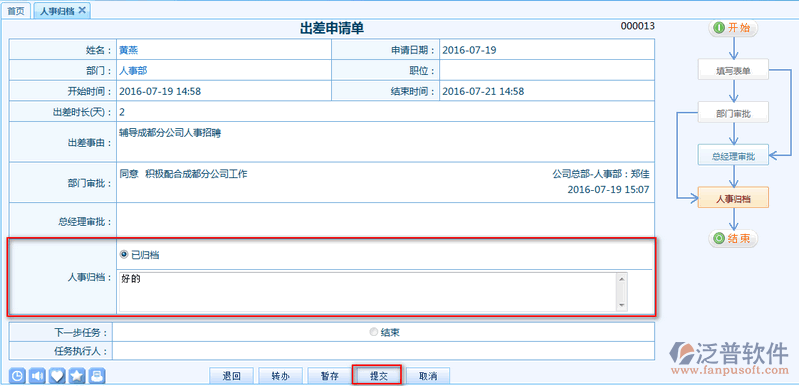Click the end time 2016-07-21 14:58
Viewport: 799px width, 386px height.
pos(483,92)
